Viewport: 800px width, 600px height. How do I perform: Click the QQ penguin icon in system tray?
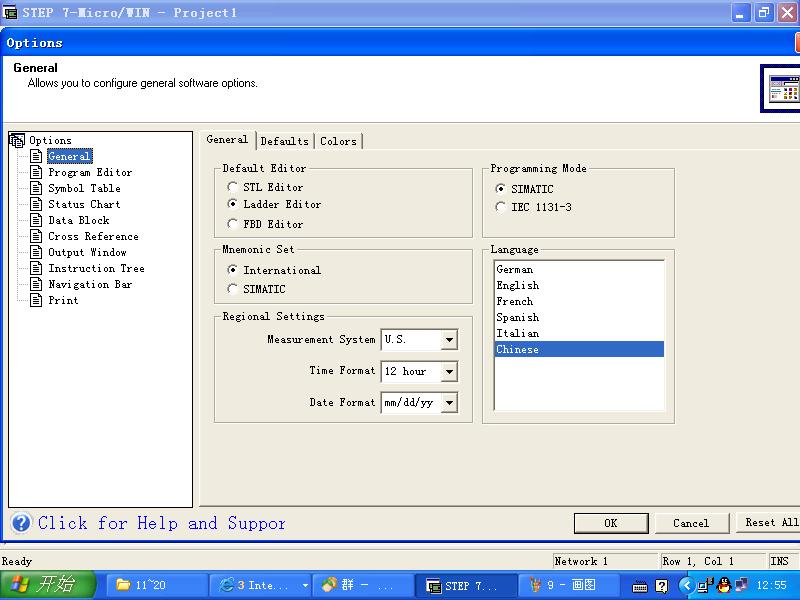[x=723, y=585]
